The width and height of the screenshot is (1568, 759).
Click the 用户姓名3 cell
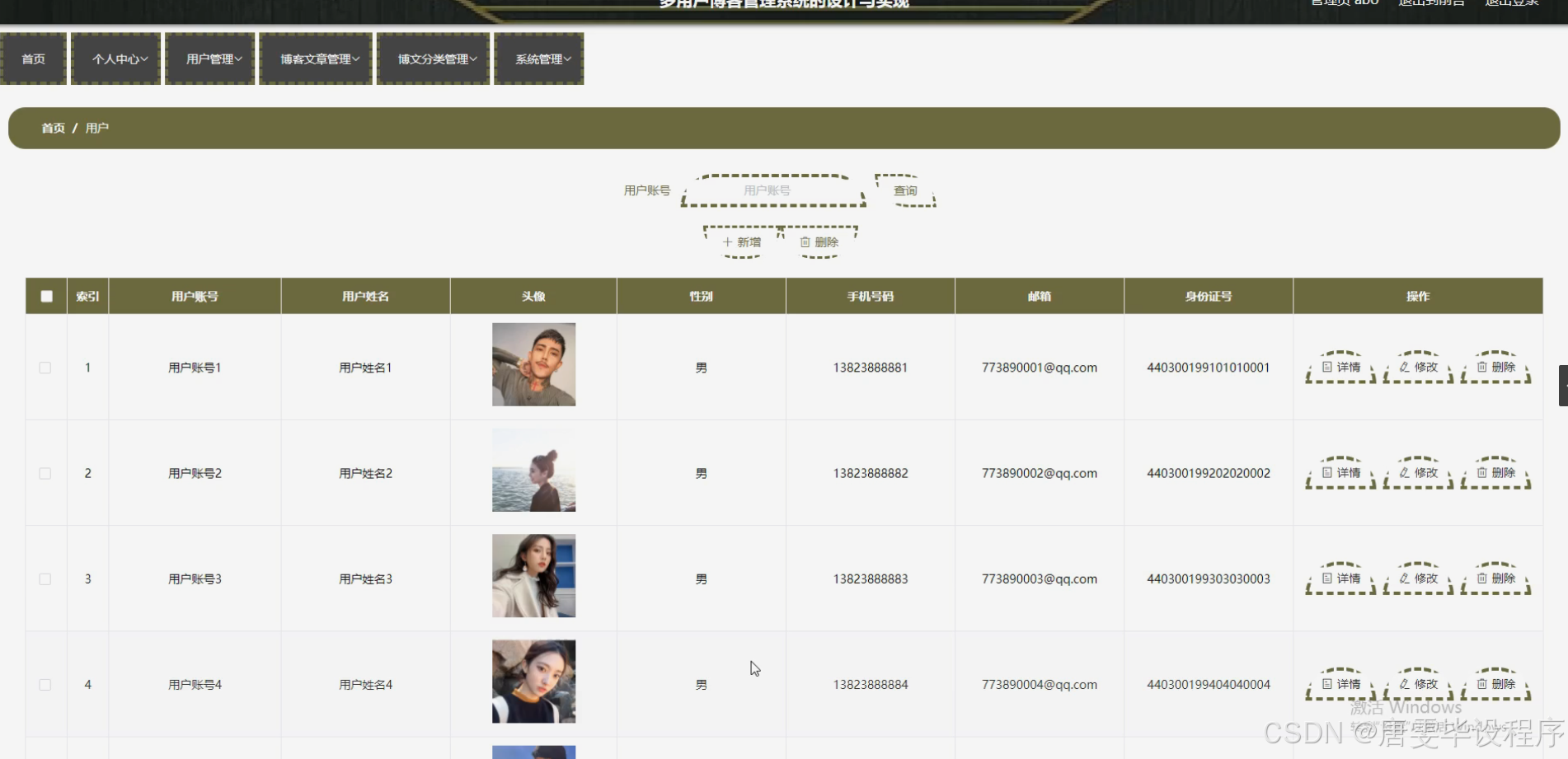[x=365, y=579]
